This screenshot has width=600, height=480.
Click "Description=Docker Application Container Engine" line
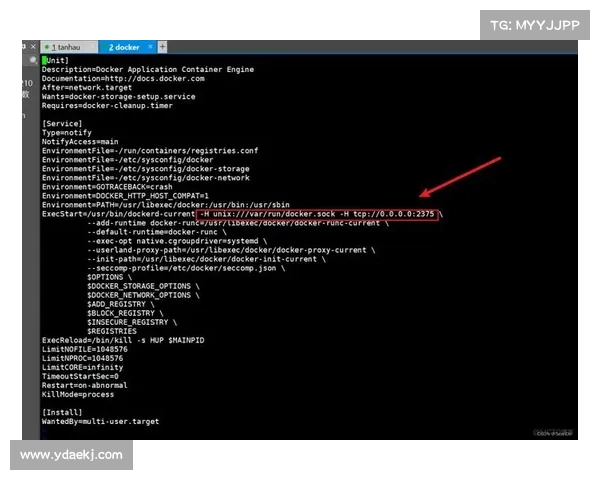(148, 69)
